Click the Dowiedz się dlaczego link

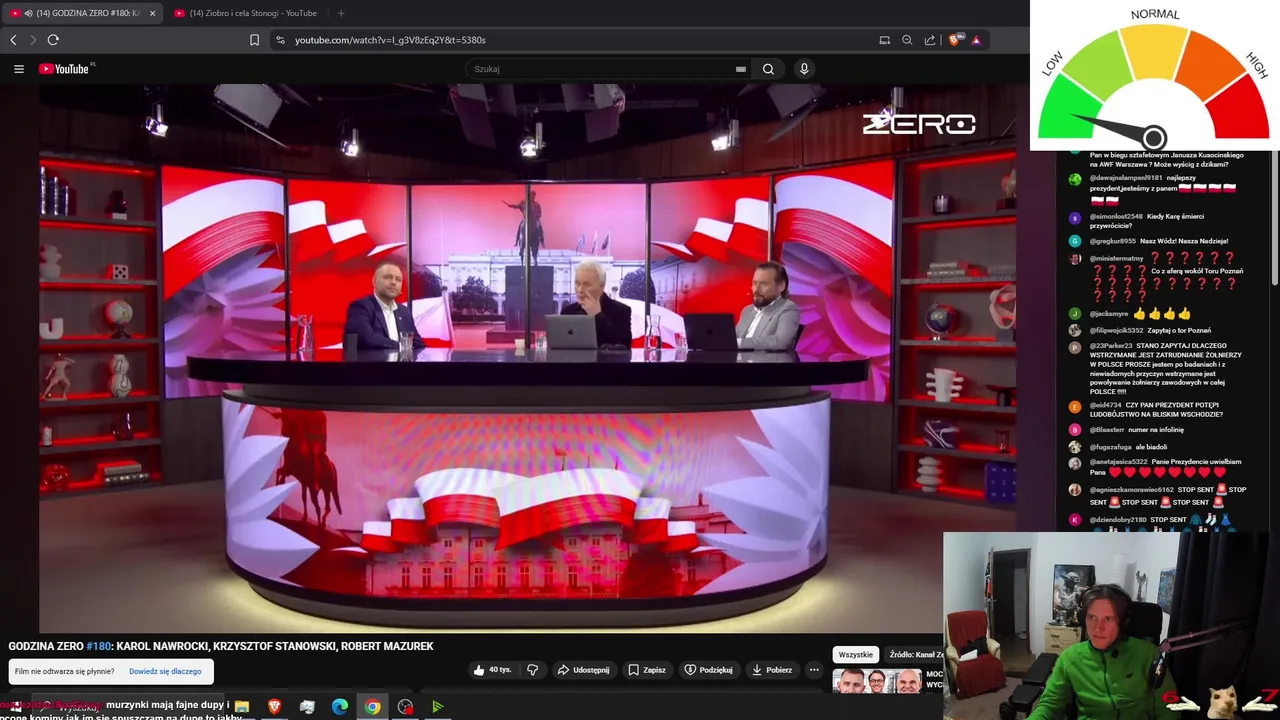point(165,671)
